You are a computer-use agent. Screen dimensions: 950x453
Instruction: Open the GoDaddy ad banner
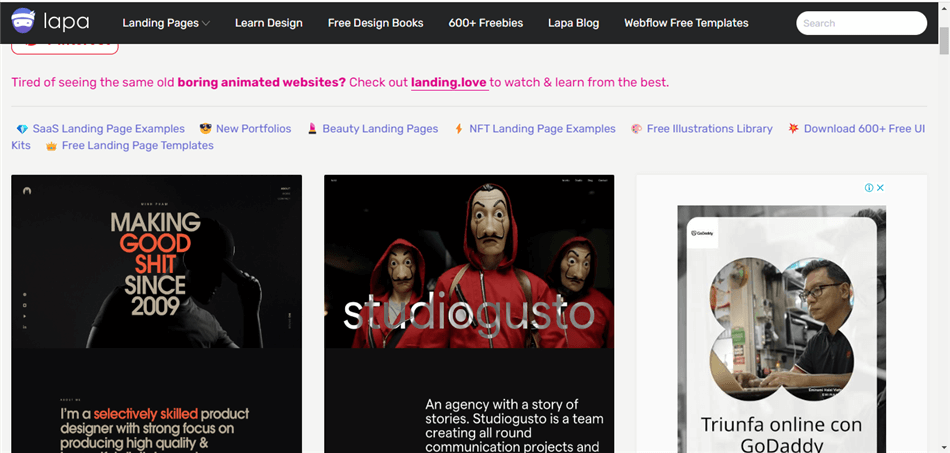click(x=782, y=329)
